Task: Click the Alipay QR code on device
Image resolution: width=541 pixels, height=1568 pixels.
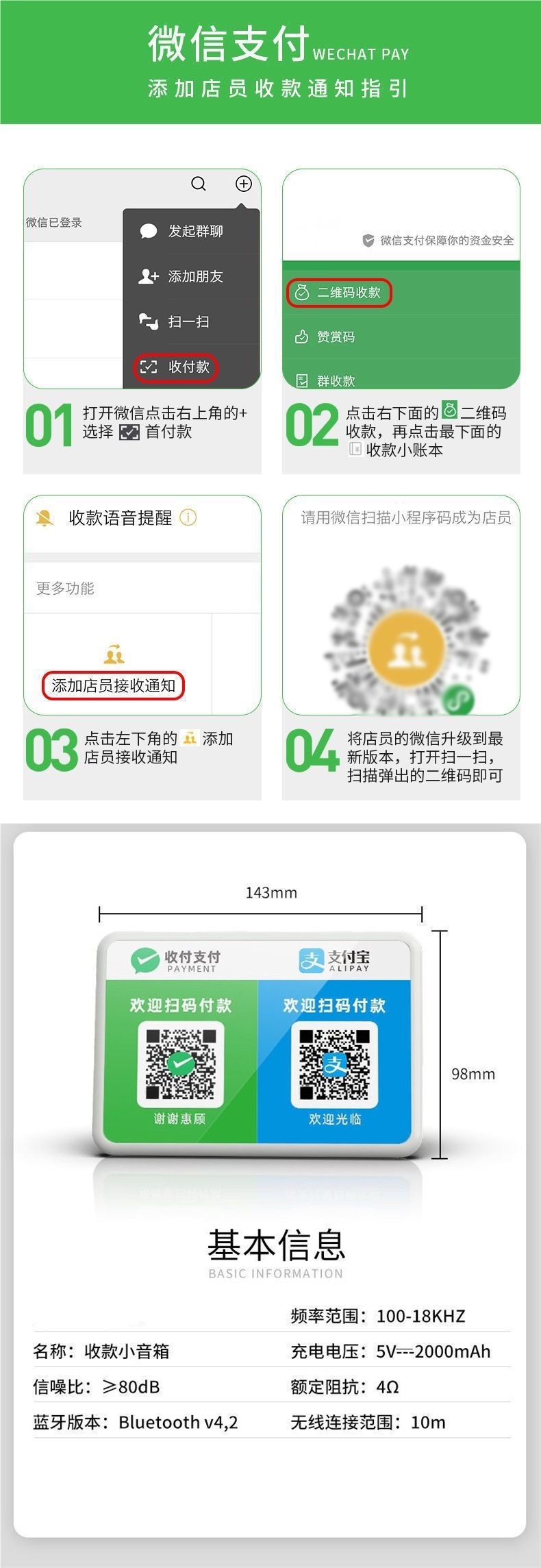Action: coord(335,1064)
